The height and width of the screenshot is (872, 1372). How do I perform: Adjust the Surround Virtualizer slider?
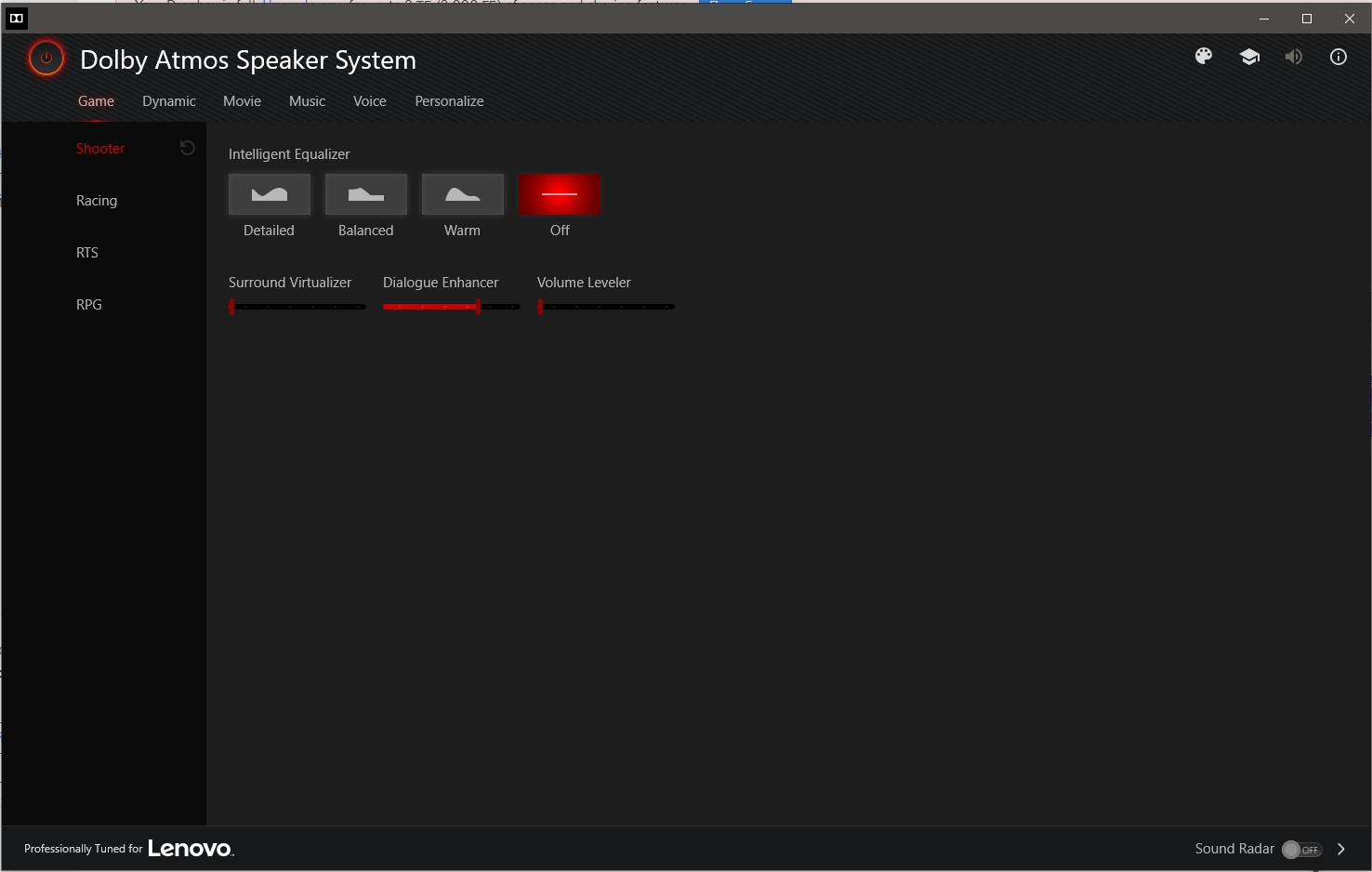click(x=297, y=307)
